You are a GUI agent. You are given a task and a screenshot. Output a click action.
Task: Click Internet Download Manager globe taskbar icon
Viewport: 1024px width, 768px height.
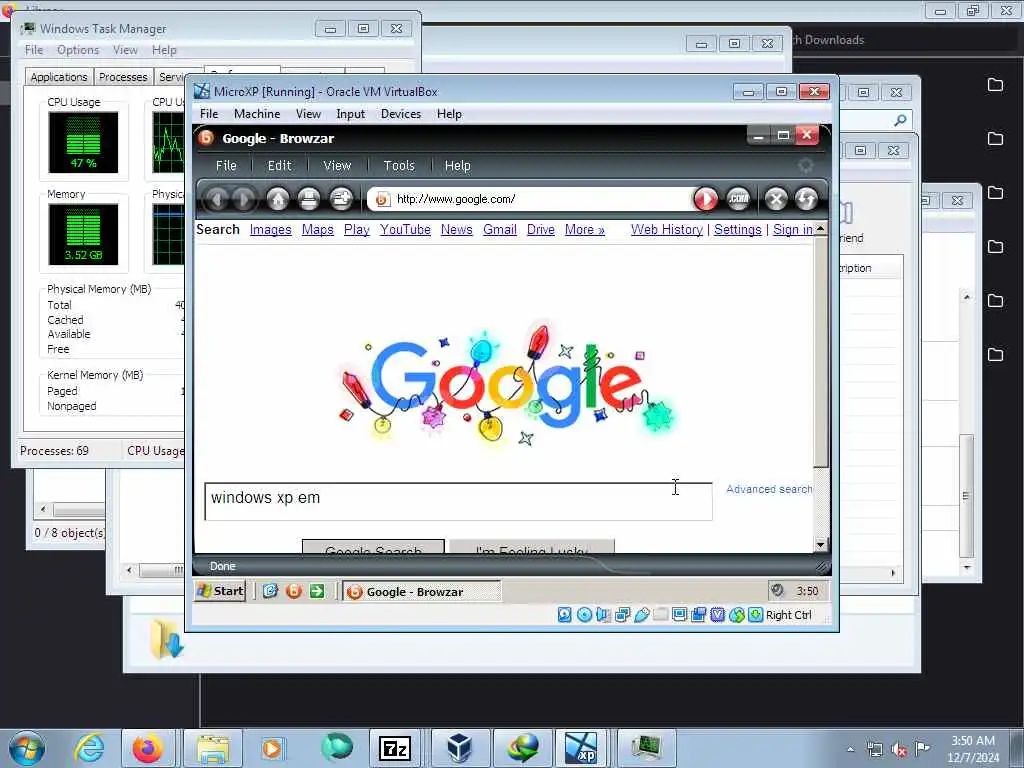coord(523,748)
